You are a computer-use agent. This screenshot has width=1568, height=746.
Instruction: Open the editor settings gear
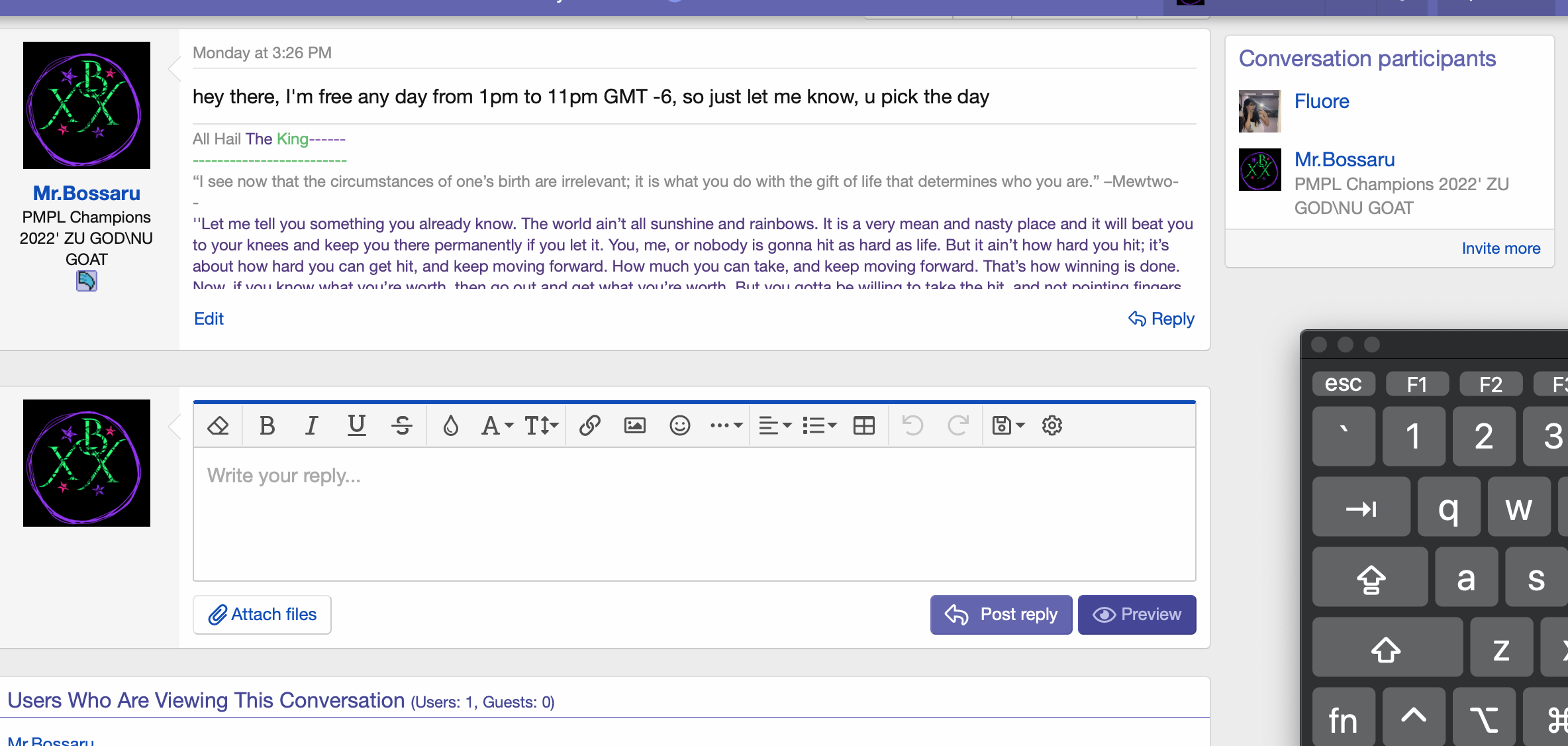tap(1052, 425)
